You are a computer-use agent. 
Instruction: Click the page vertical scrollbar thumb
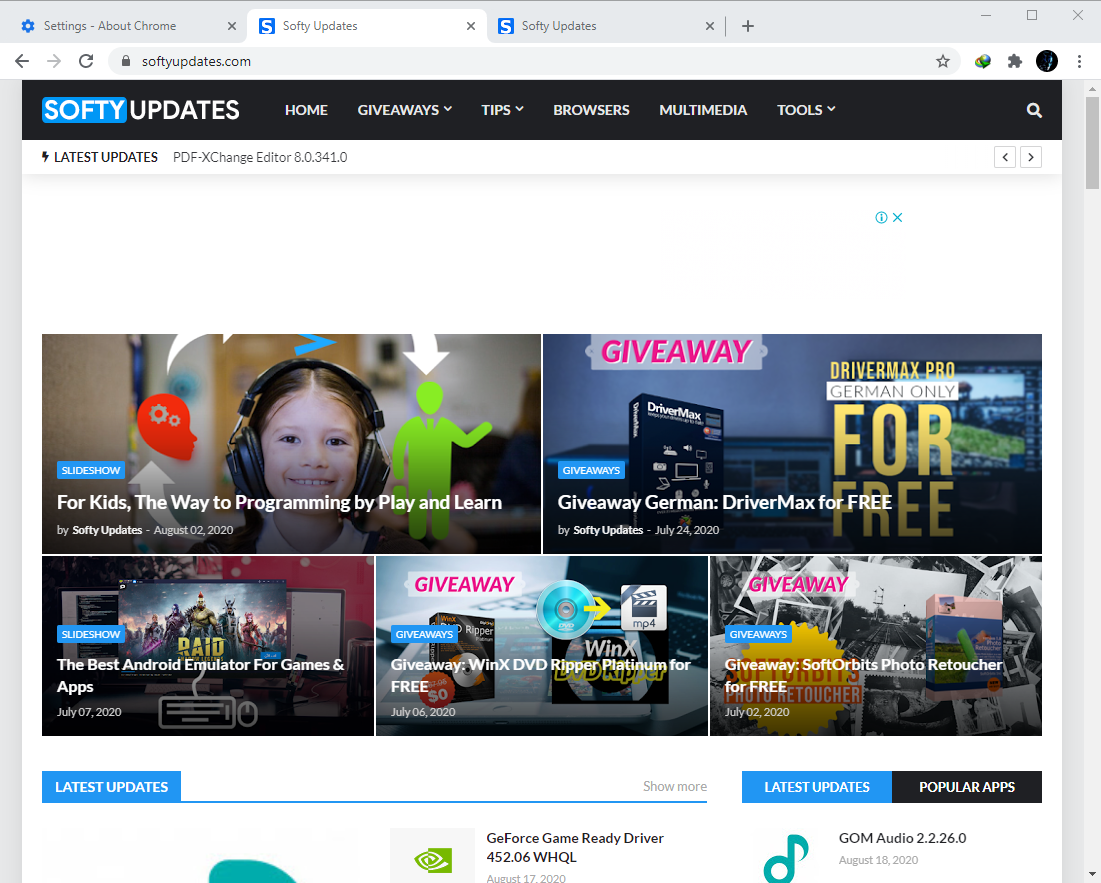click(x=1092, y=143)
